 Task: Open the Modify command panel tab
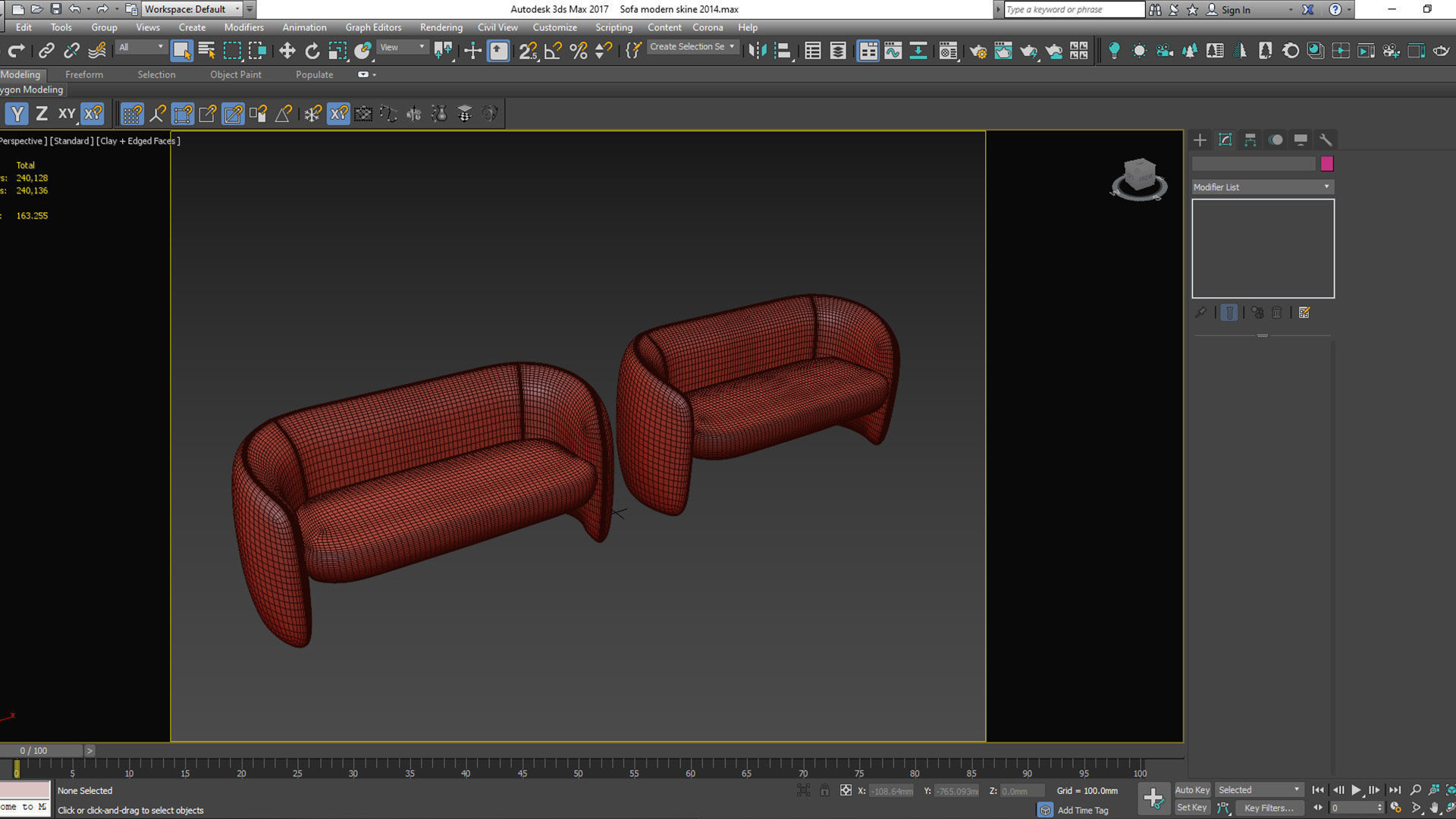pyautogui.click(x=1225, y=140)
